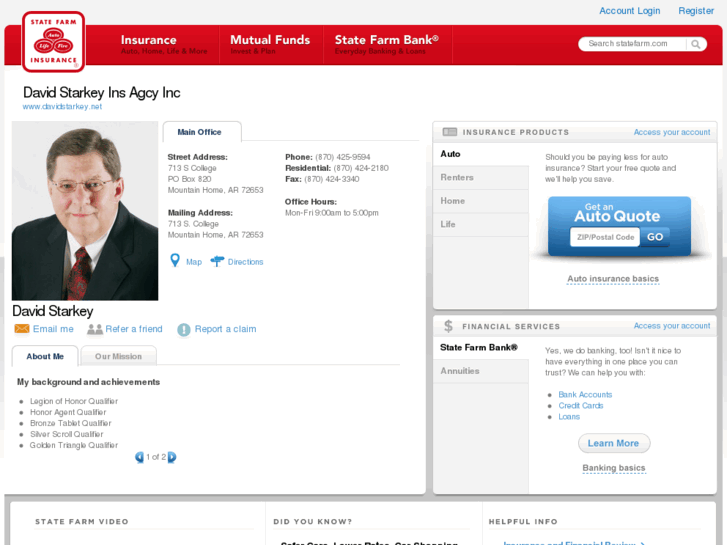Open Credit Cards link
Image resolution: width=727 pixels, height=545 pixels.
(580, 406)
